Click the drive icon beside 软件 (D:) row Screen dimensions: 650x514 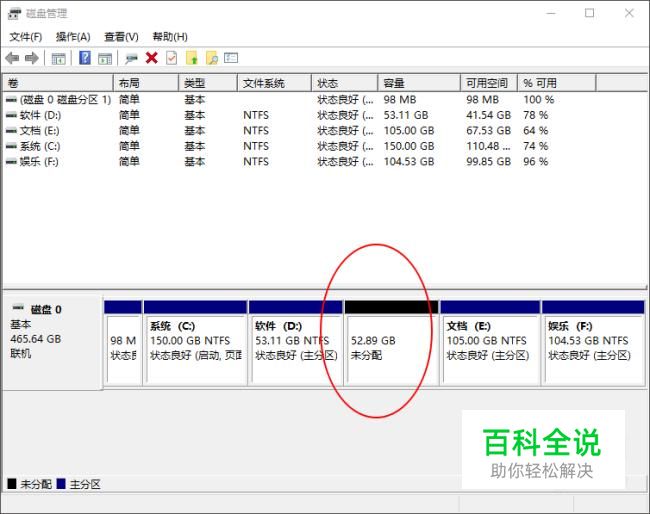pos(11,115)
